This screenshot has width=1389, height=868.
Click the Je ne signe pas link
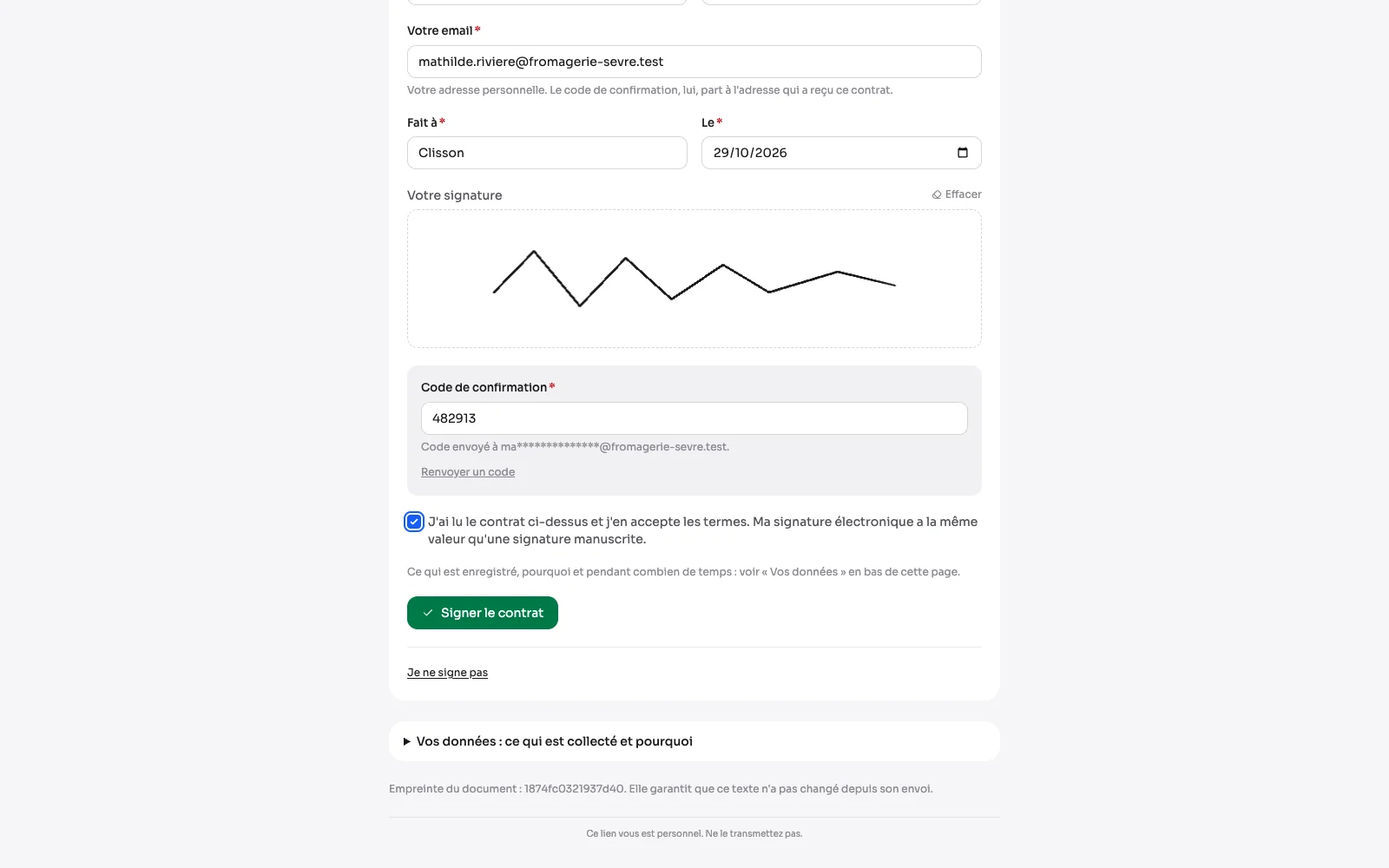click(447, 673)
